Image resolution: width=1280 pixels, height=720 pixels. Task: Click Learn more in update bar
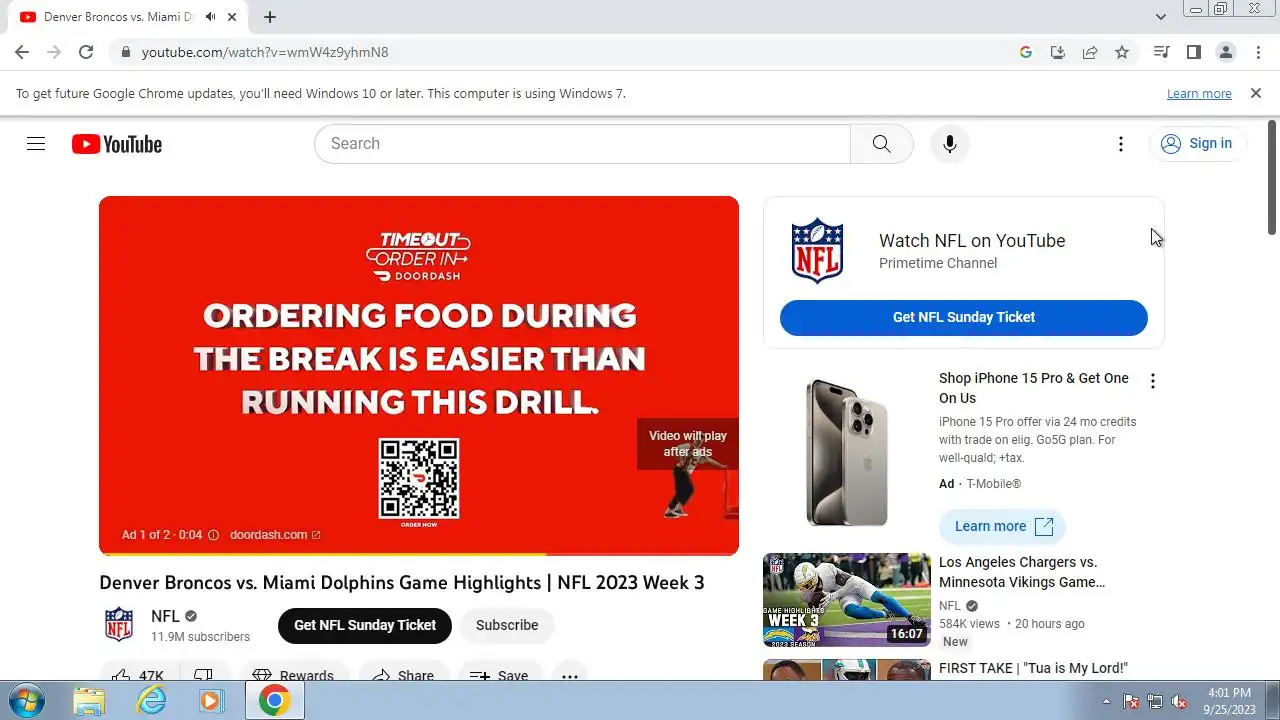tap(1199, 94)
